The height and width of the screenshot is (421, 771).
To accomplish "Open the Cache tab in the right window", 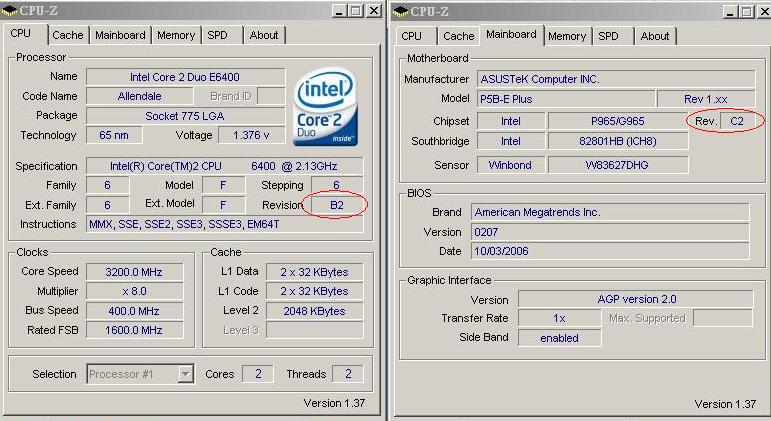I will pos(459,36).
